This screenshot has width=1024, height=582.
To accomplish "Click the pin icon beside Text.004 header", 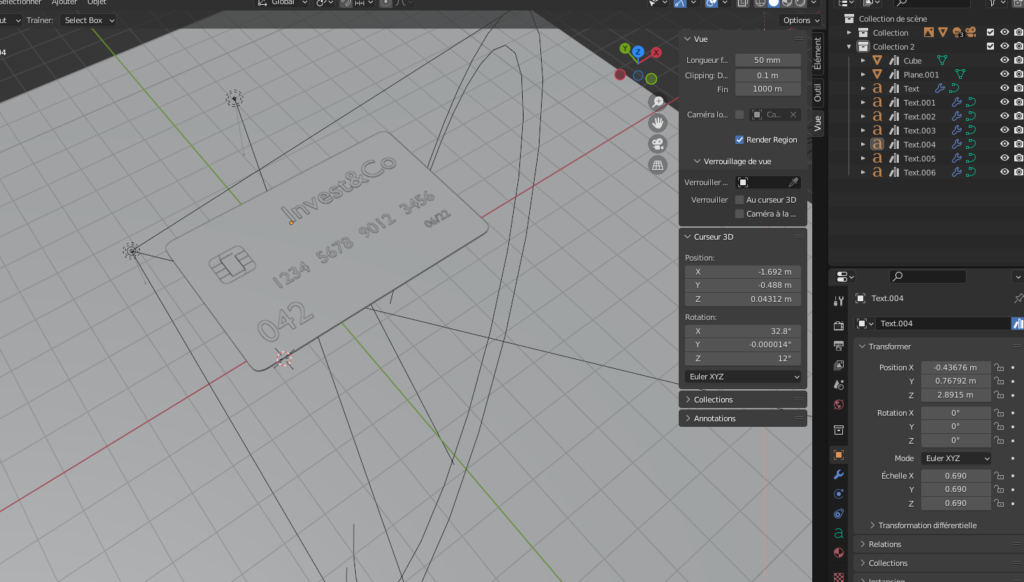I will coord(1018,298).
